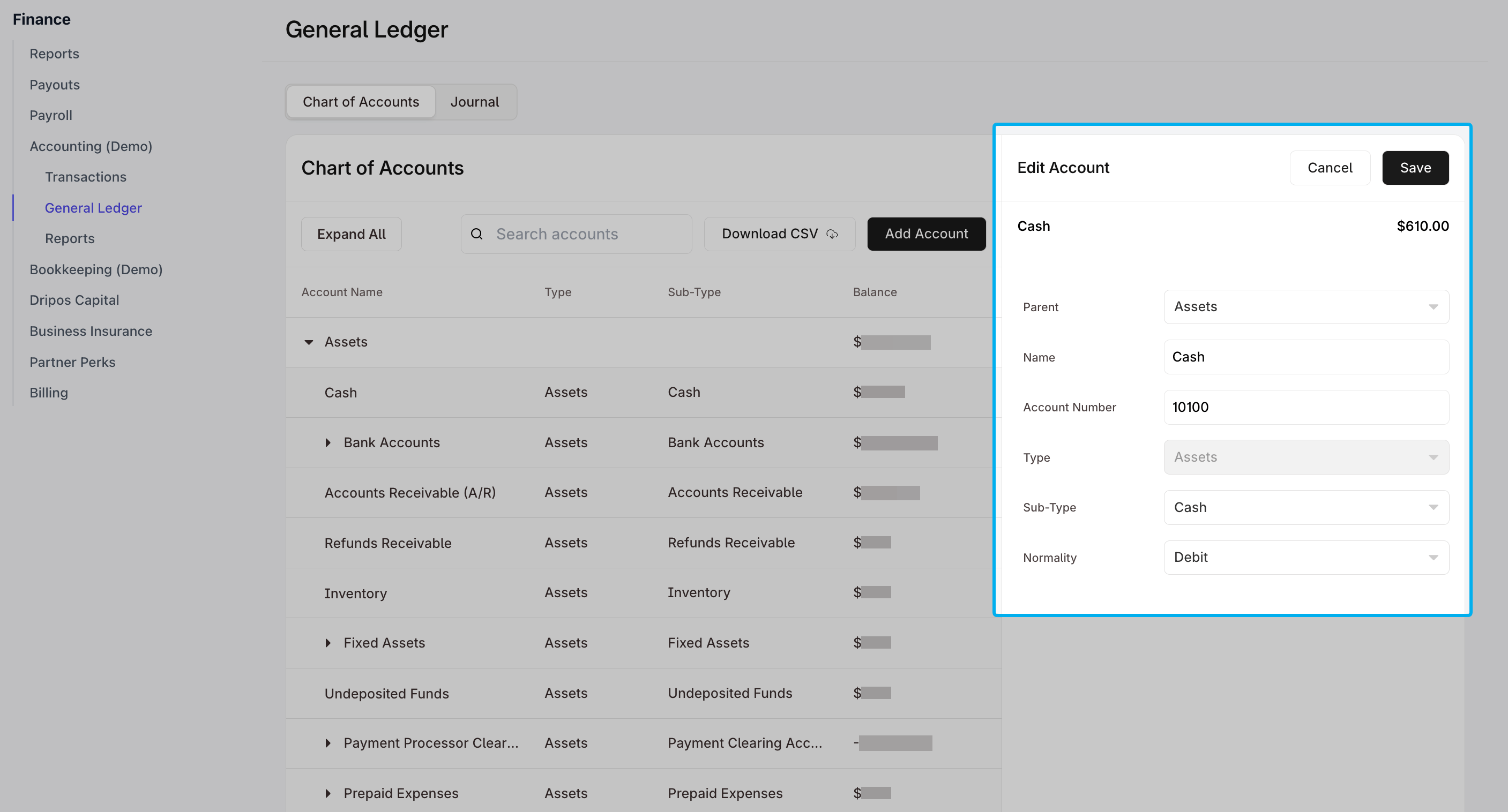Viewport: 1508px width, 812px height.
Task: Open Partner Perks in the sidebar
Action: pos(72,362)
